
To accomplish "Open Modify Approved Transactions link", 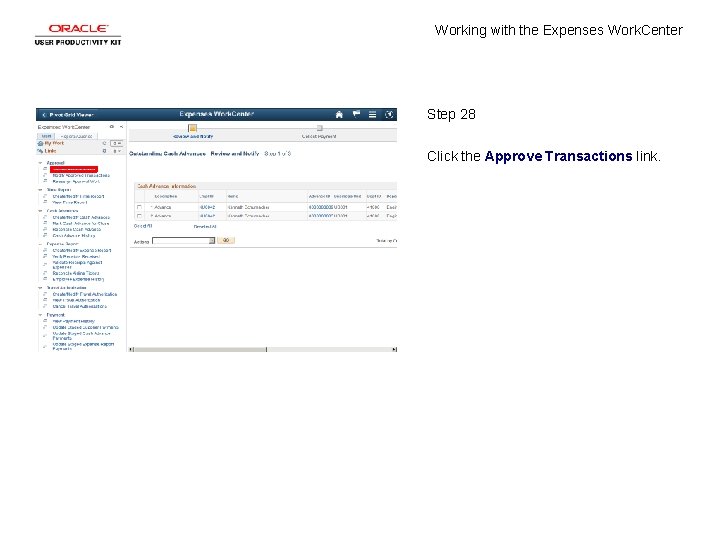I will (81, 175).
